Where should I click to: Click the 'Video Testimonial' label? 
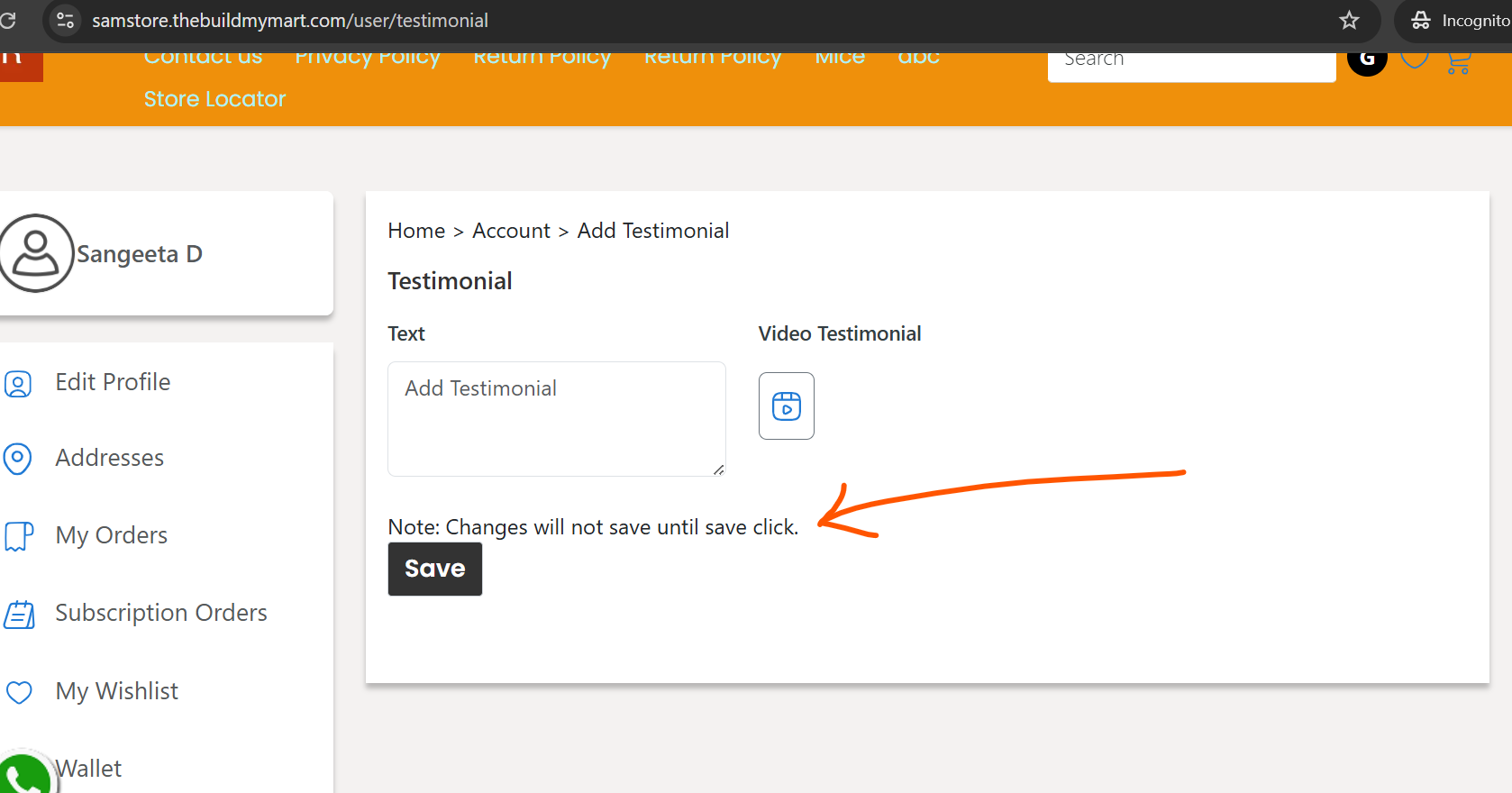(840, 333)
